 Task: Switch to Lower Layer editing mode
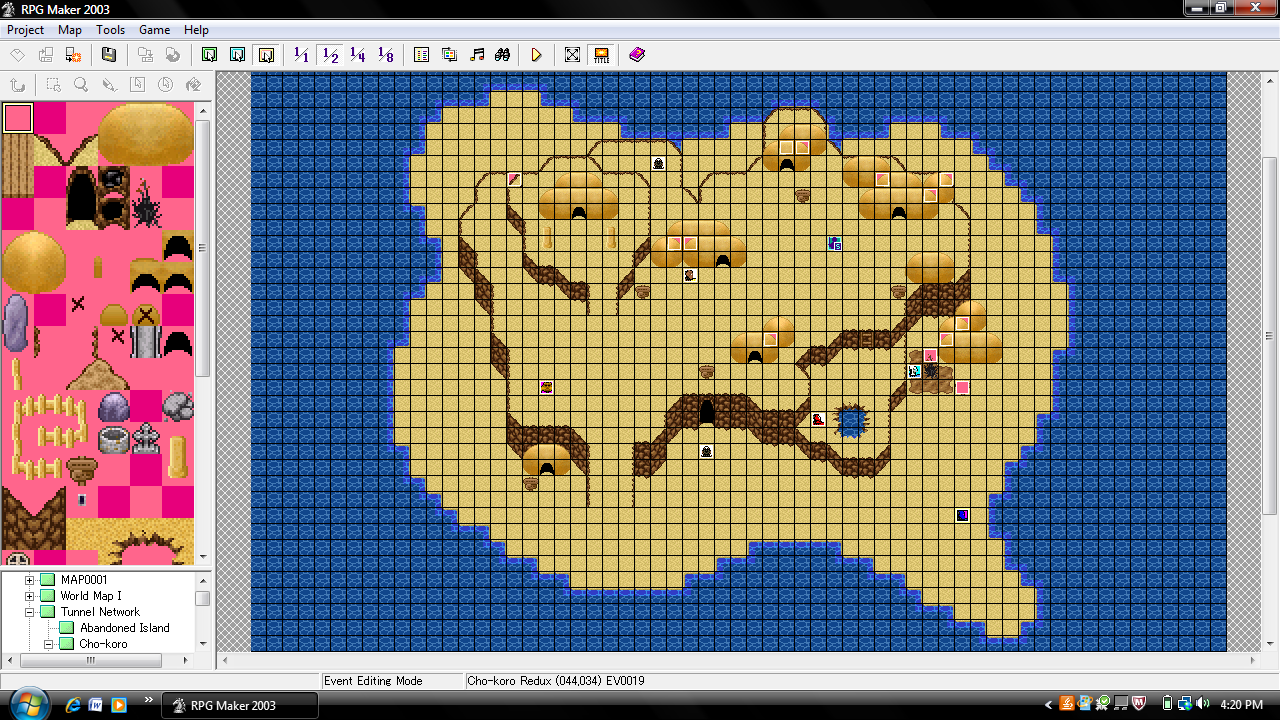(x=210, y=55)
